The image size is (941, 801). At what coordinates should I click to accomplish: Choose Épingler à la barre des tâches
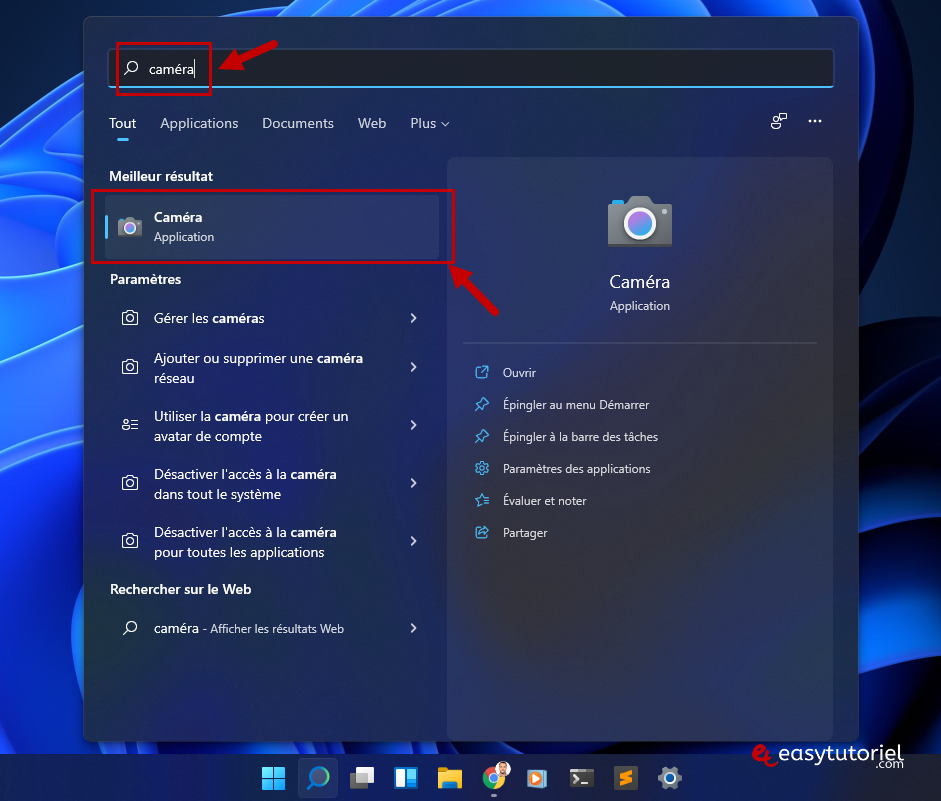click(580, 437)
